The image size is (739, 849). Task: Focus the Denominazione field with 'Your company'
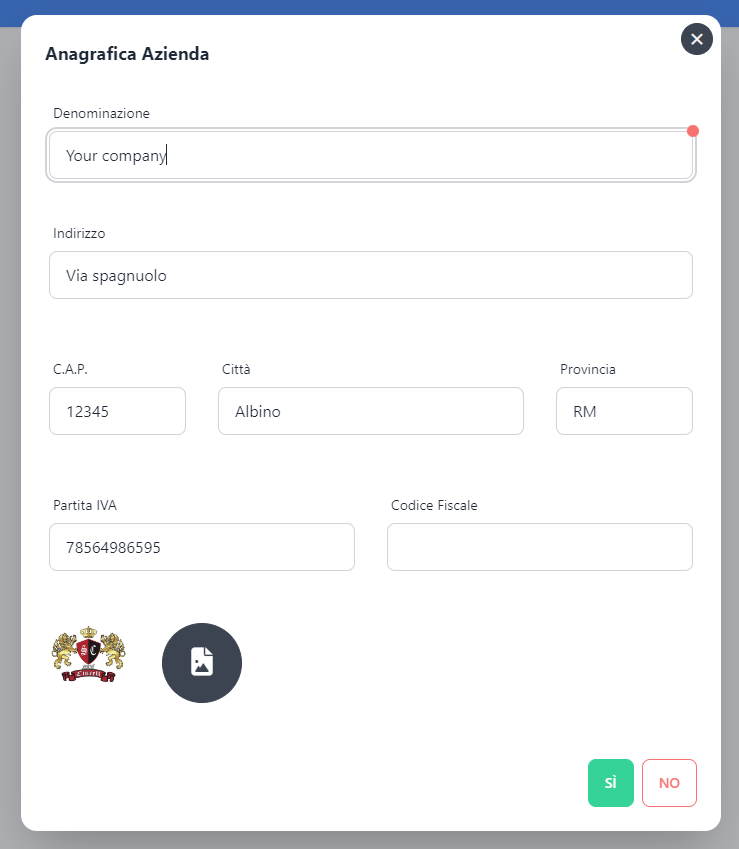370,156
